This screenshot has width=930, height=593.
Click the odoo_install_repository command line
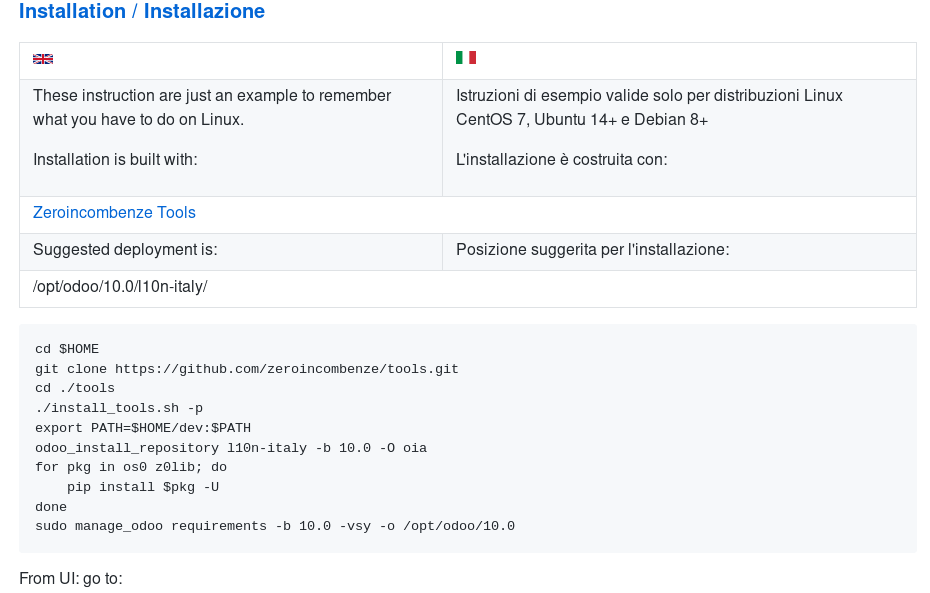pyautogui.click(x=231, y=448)
